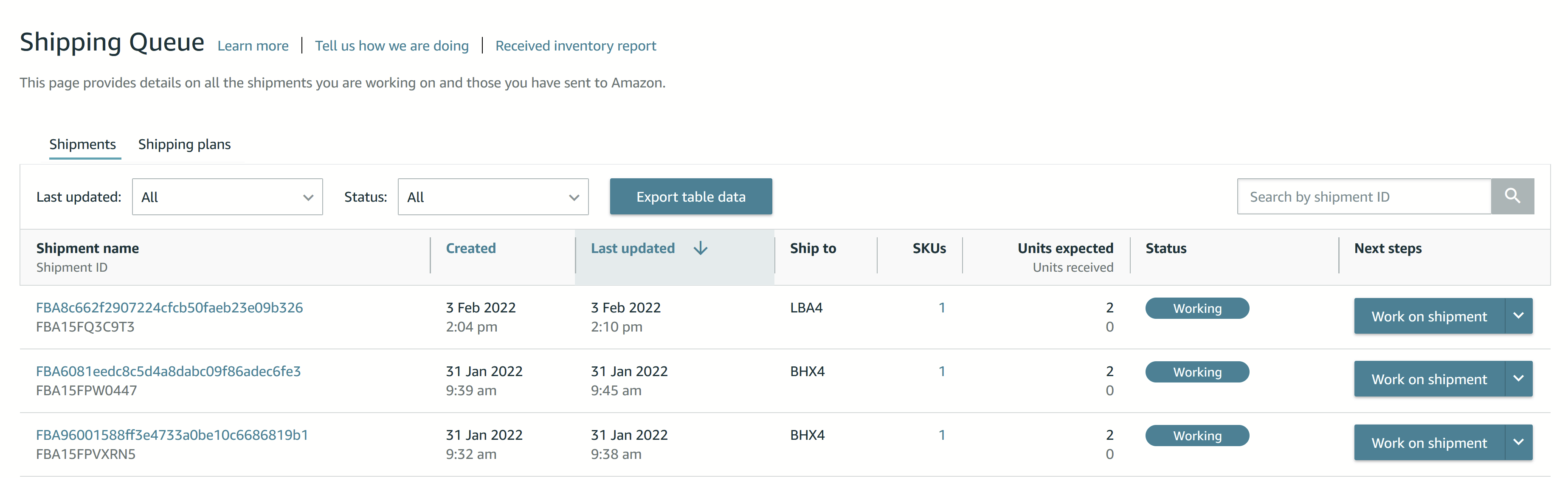
Task: Click Work on shipment for FBA15FQ3C9T3
Action: 1429,316
